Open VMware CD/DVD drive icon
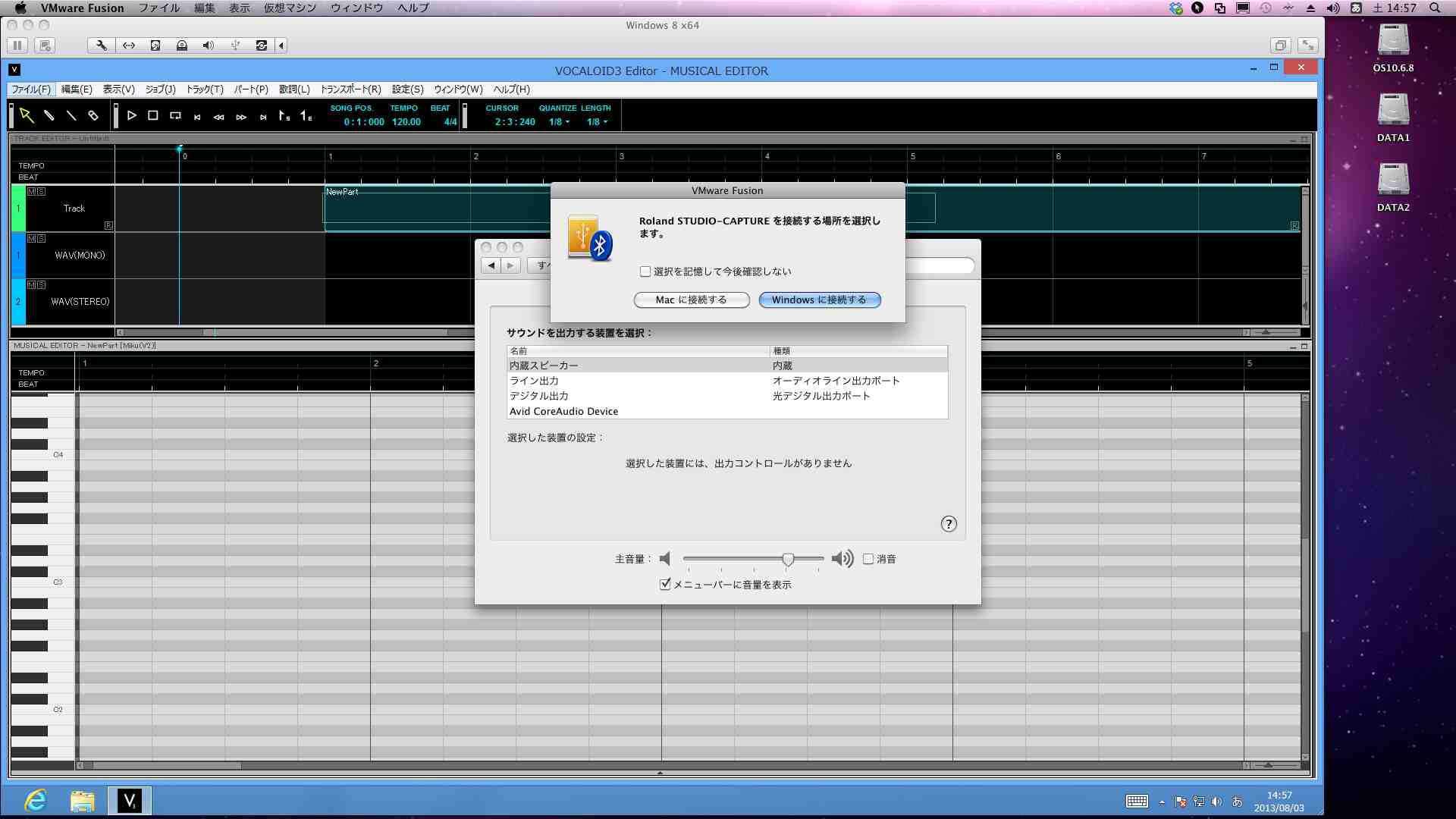 [182, 45]
